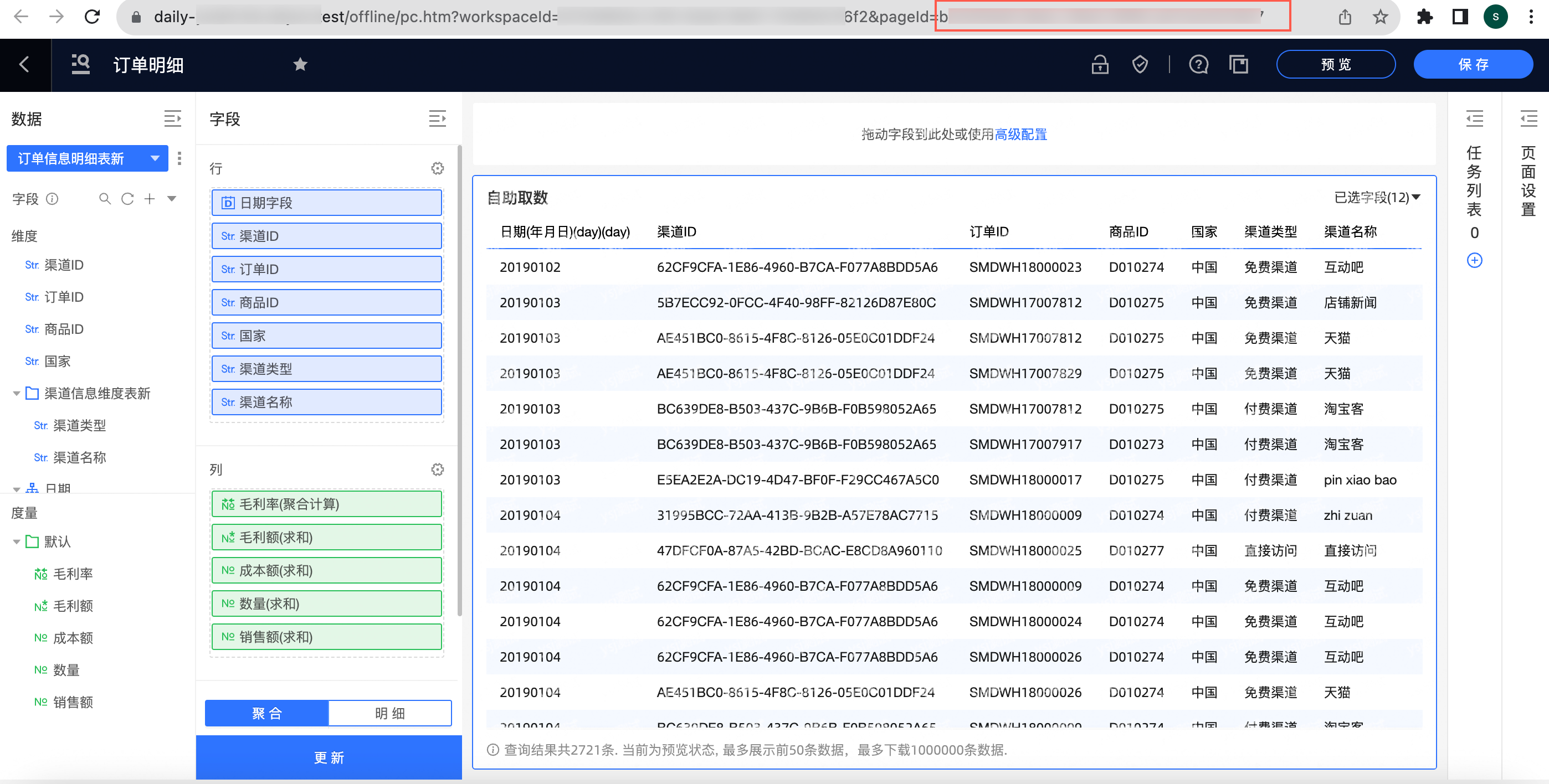Open the browser share icon

[1345, 17]
